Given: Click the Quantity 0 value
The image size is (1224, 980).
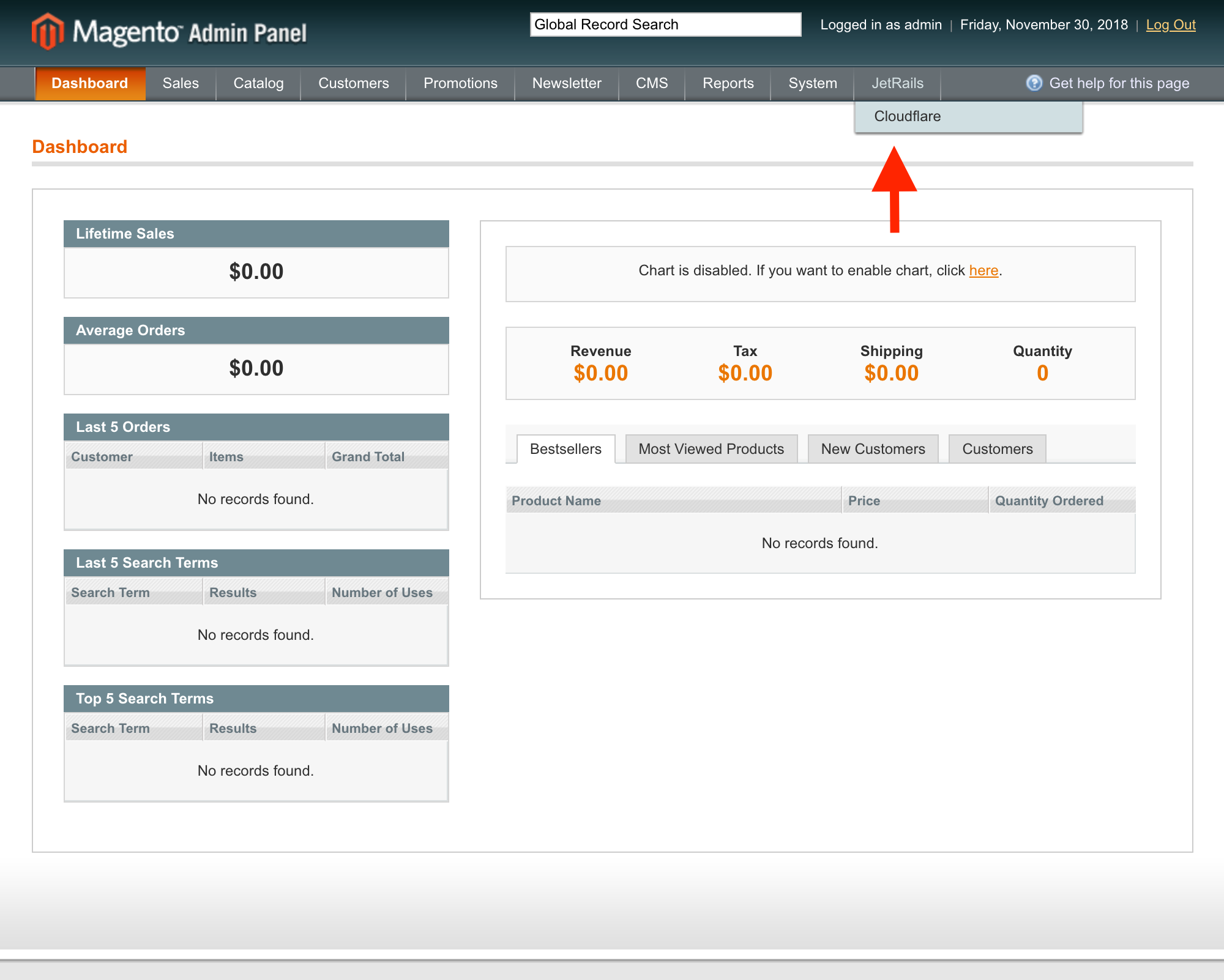Looking at the screenshot, I should (1042, 373).
